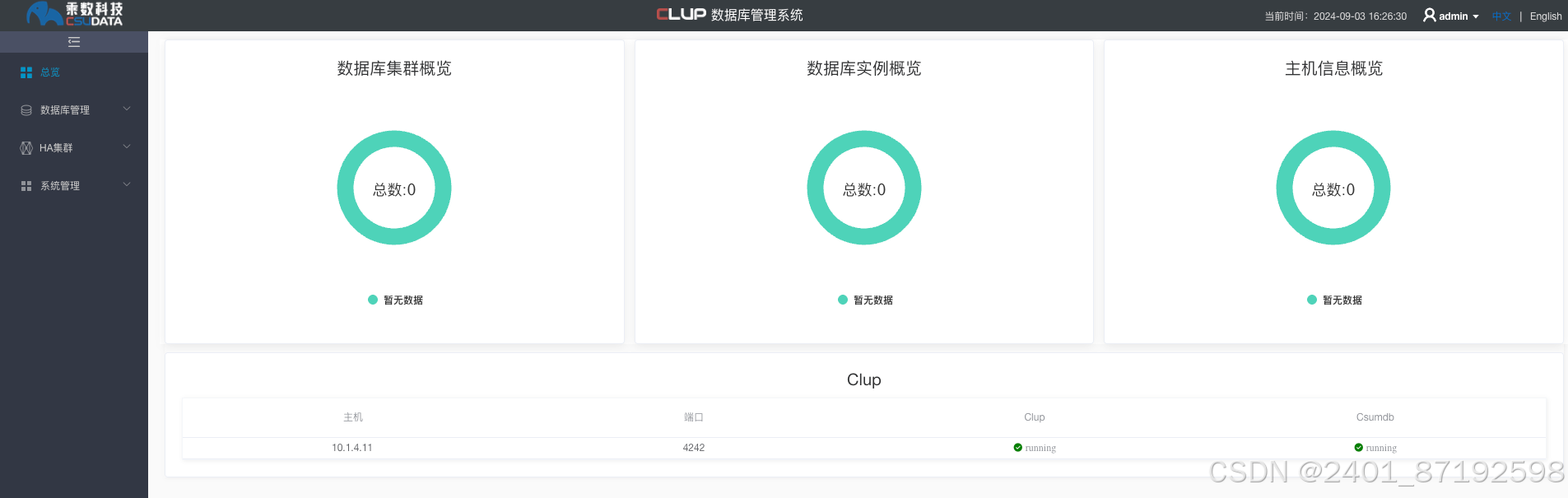Viewport: 1568px width, 498px height.
Task: Click the 主机信息概览 card title
Action: pyautogui.click(x=1334, y=68)
